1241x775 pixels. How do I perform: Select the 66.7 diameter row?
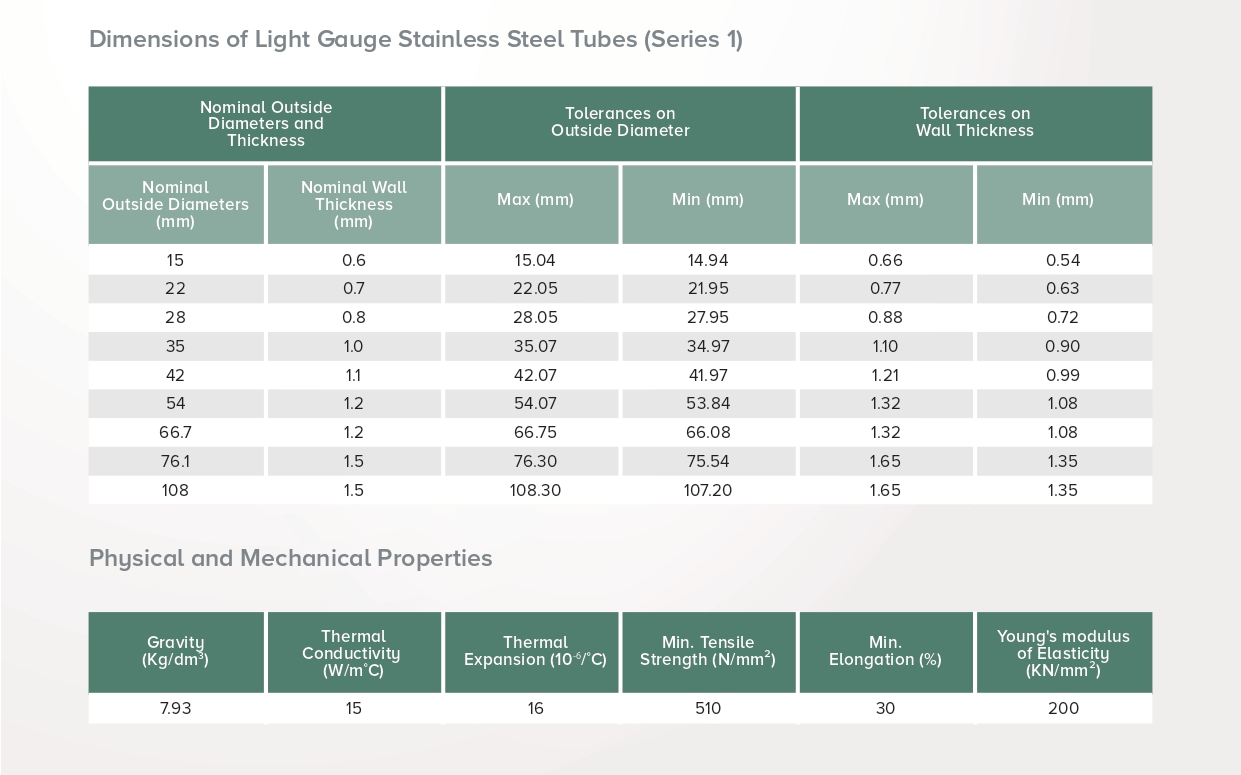click(x=176, y=432)
